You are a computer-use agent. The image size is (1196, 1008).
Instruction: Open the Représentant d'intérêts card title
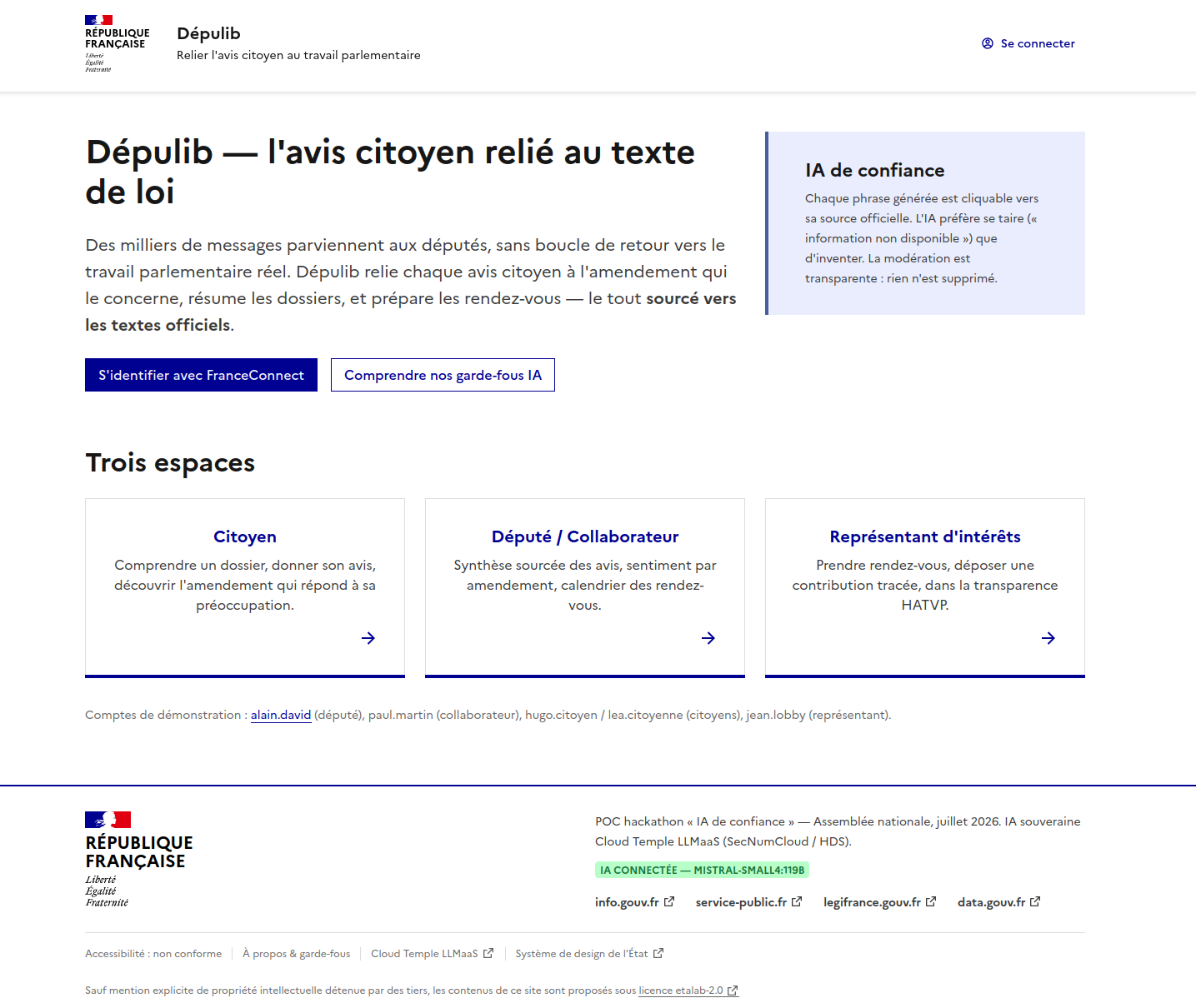click(x=925, y=536)
